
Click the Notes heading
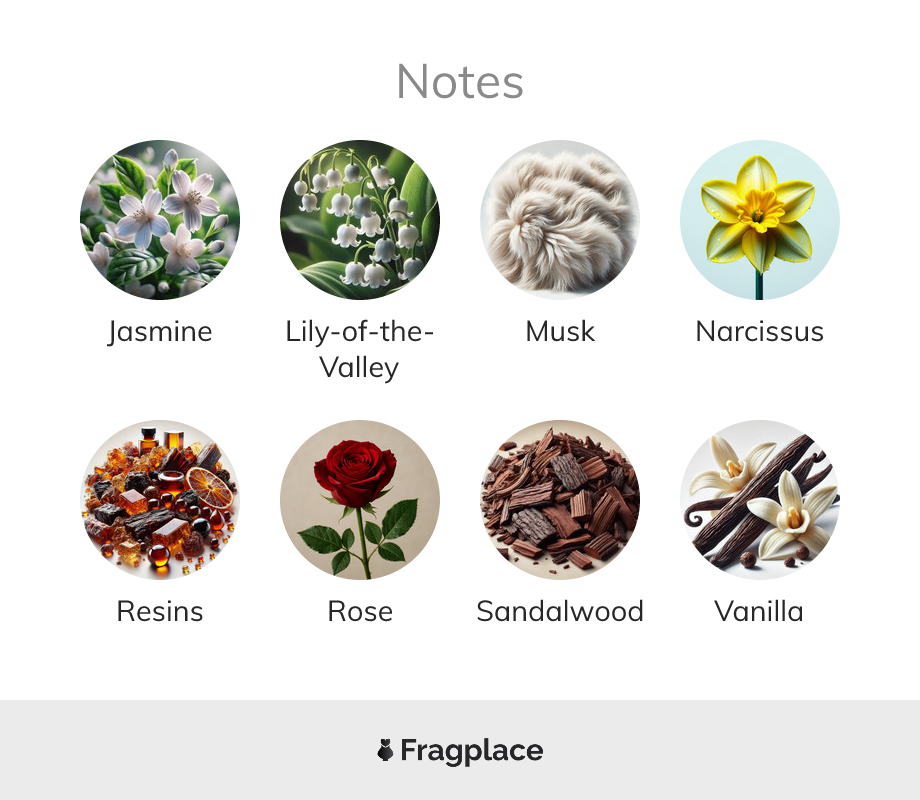point(460,82)
